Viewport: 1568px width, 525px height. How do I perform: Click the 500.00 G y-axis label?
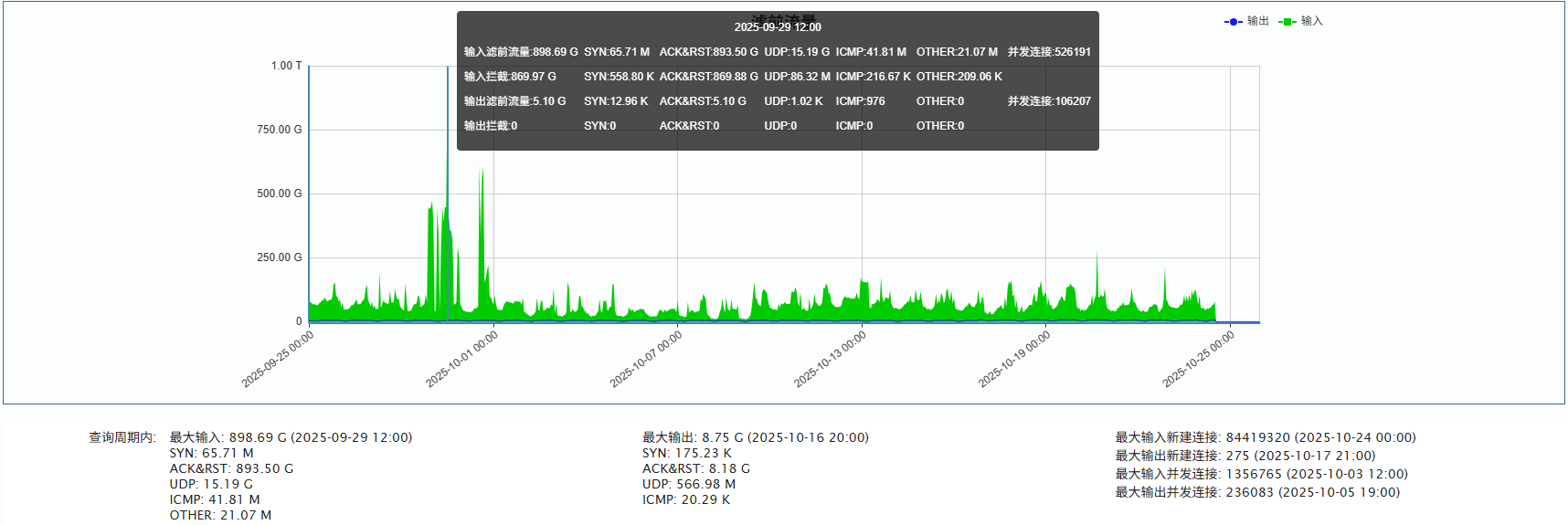point(279,194)
